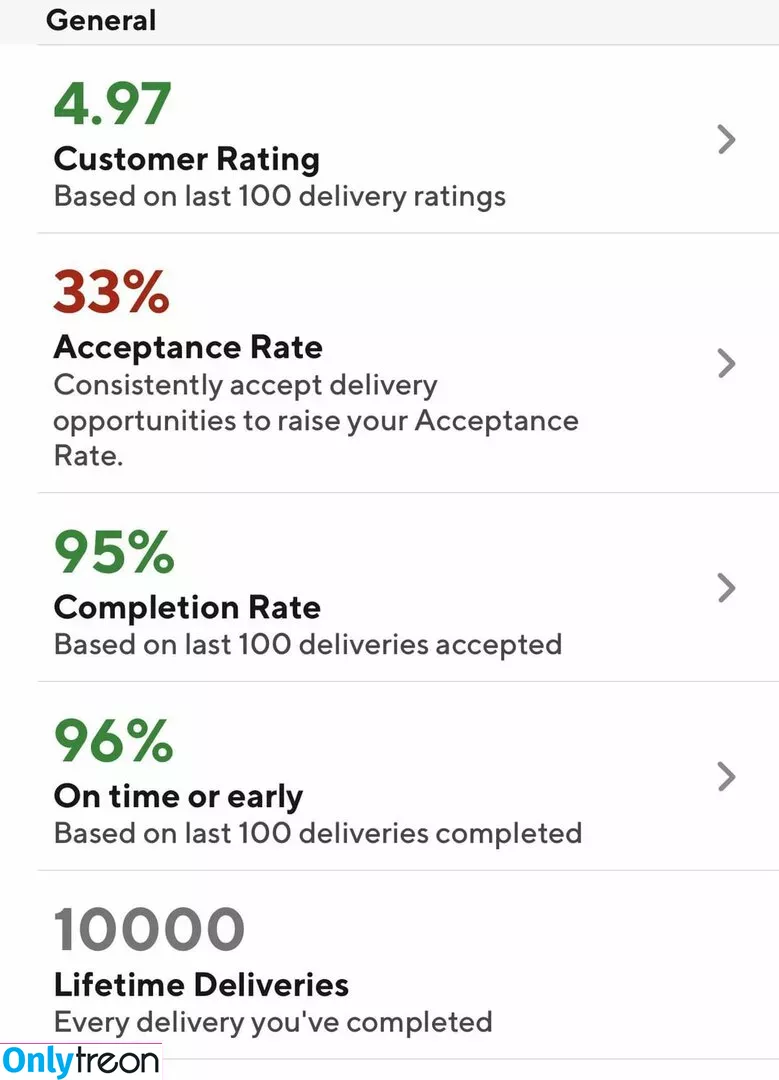Click the Acceptance Rate heading
Screen dimensions: 779x1080
click(188, 347)
